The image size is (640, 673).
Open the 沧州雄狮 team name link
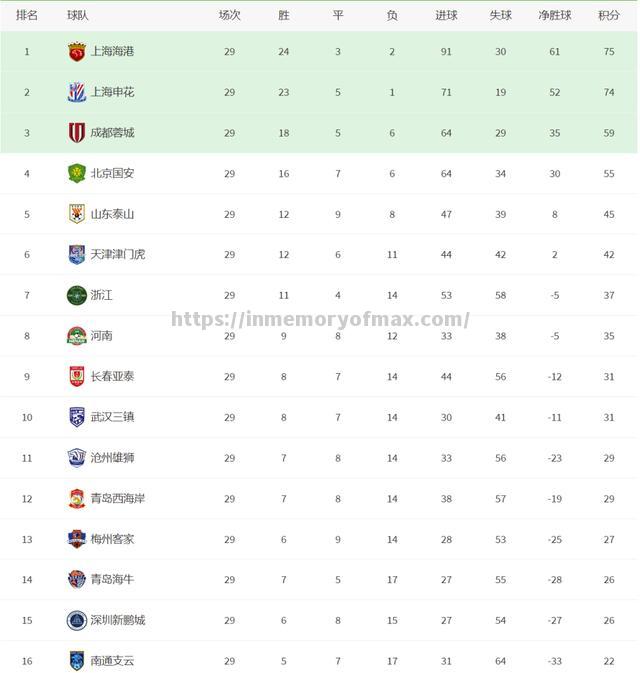coord(112,458)
